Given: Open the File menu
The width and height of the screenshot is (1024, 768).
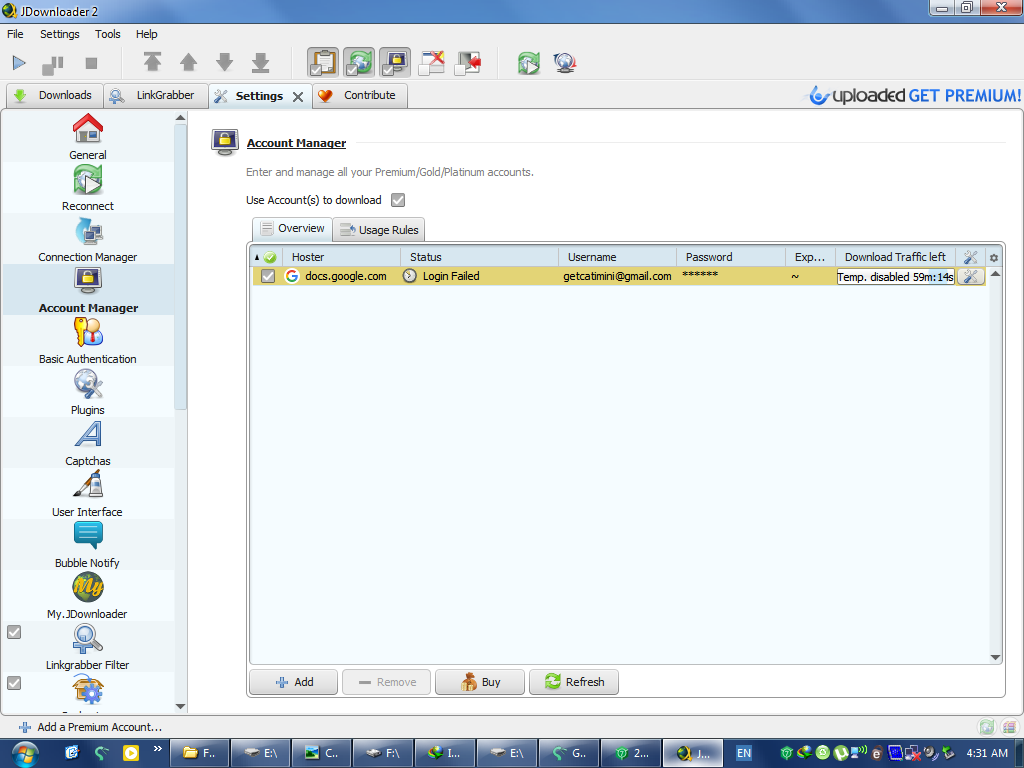Looking at the screenshot, I should [15, 34].
